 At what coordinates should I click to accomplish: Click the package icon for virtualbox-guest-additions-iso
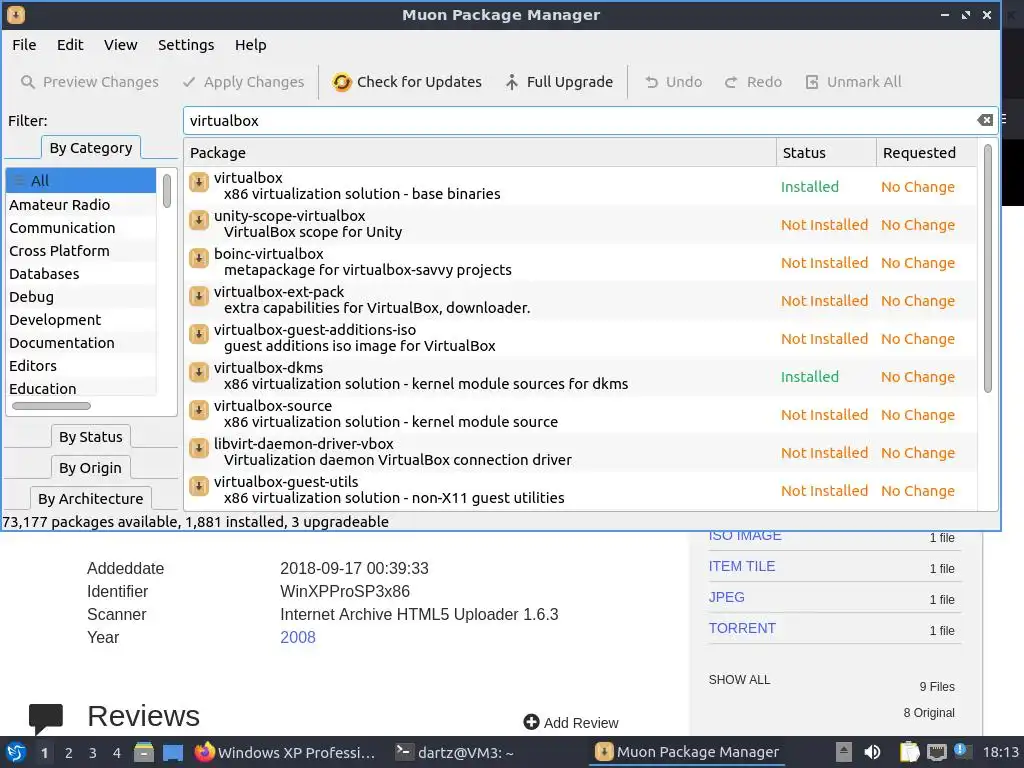click(x=199, y=334)
